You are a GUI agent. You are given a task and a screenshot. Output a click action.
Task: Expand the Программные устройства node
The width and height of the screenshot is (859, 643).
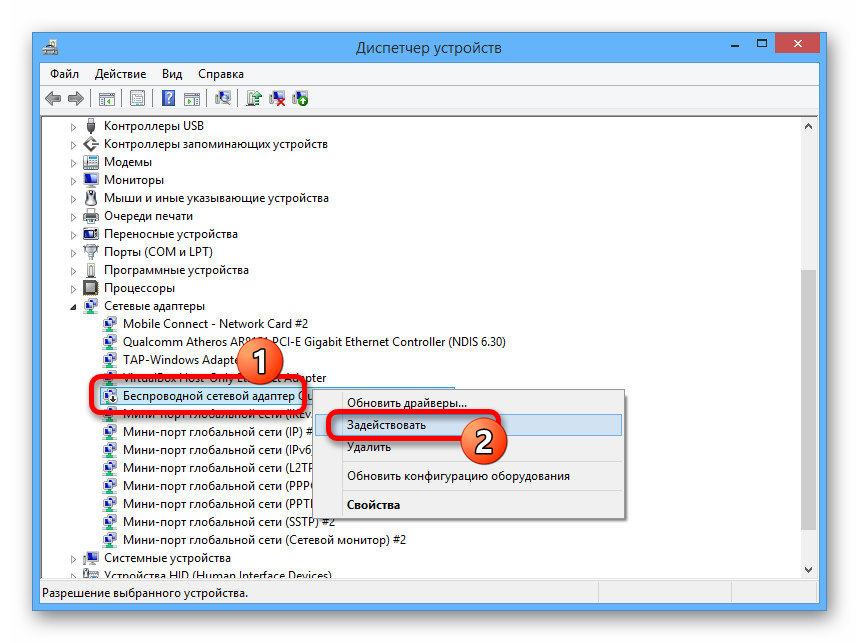pos(73,271)
